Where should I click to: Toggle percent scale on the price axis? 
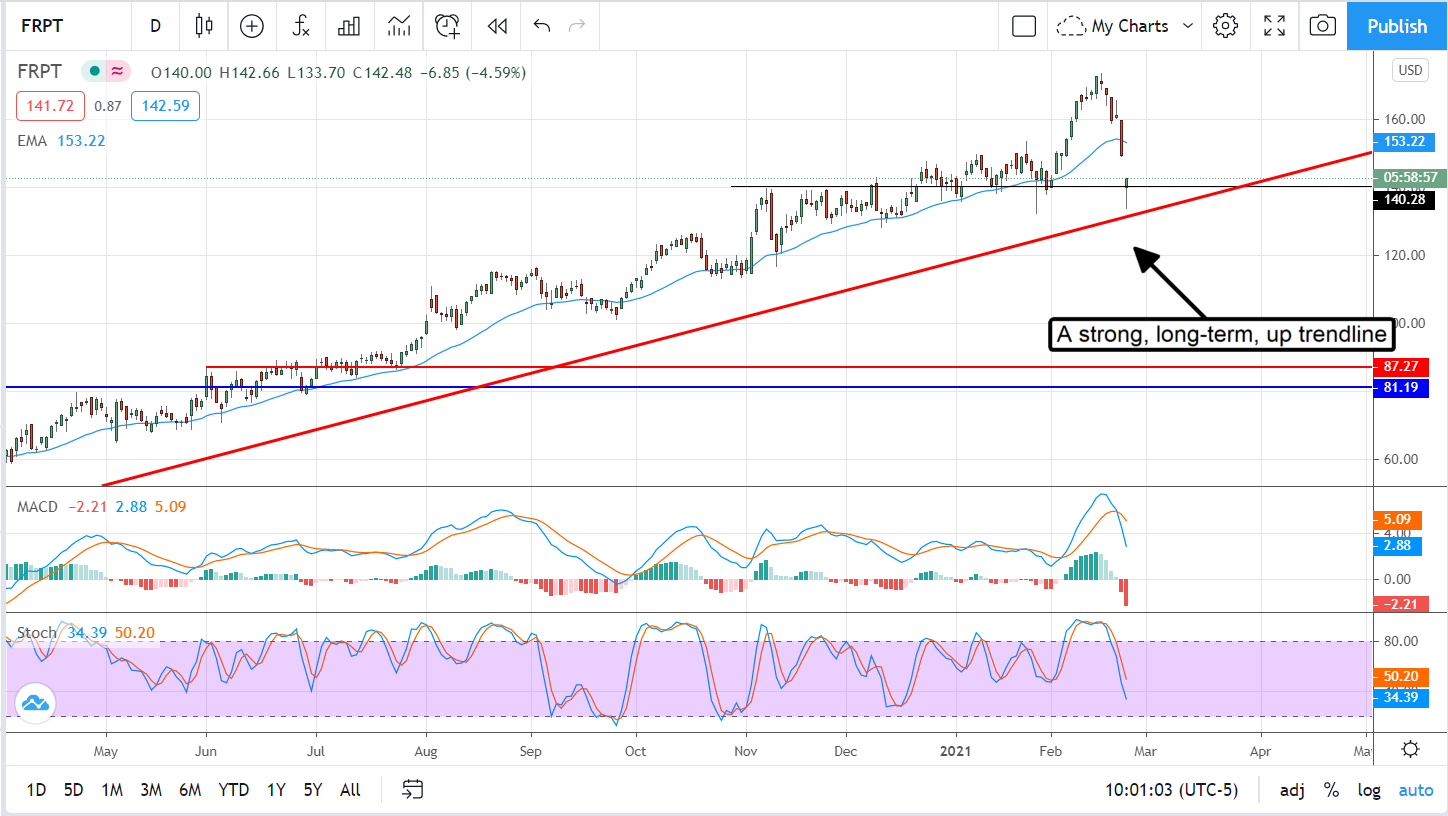point(1331,790)
